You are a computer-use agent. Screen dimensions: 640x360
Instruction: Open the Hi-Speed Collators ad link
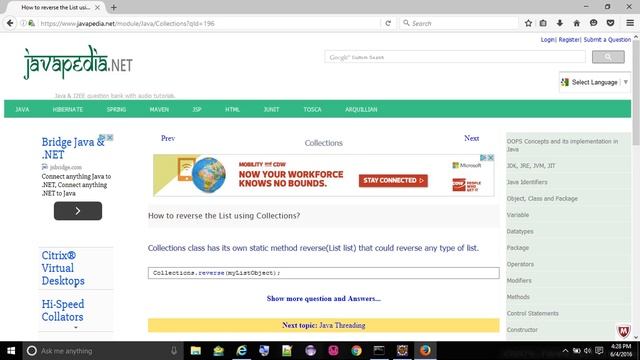pos(62,310)
